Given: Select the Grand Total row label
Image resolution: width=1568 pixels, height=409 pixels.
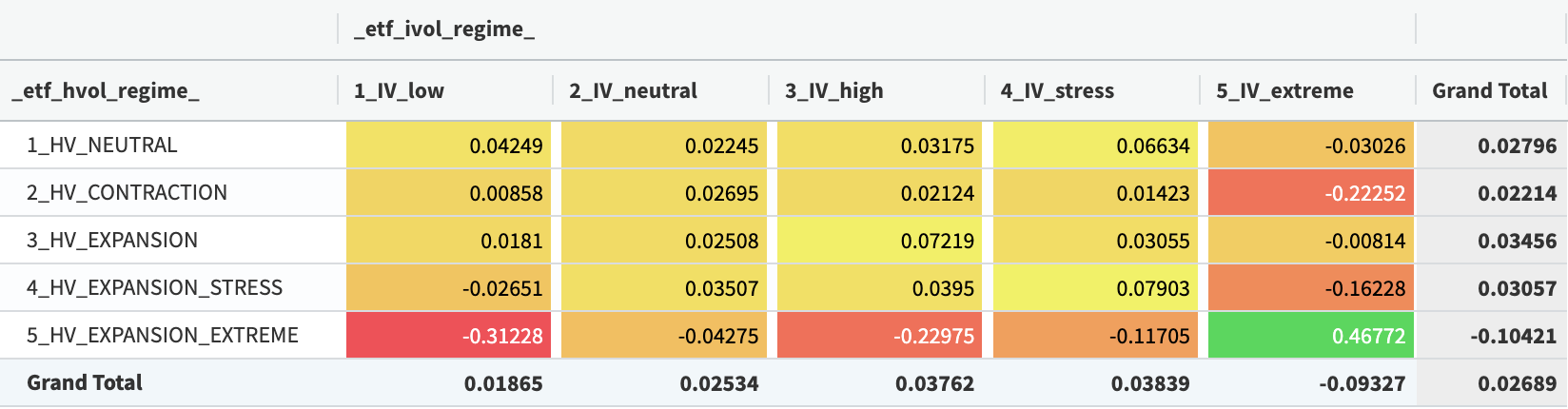Looking at the screenshot, I should (x=85, y=383).
